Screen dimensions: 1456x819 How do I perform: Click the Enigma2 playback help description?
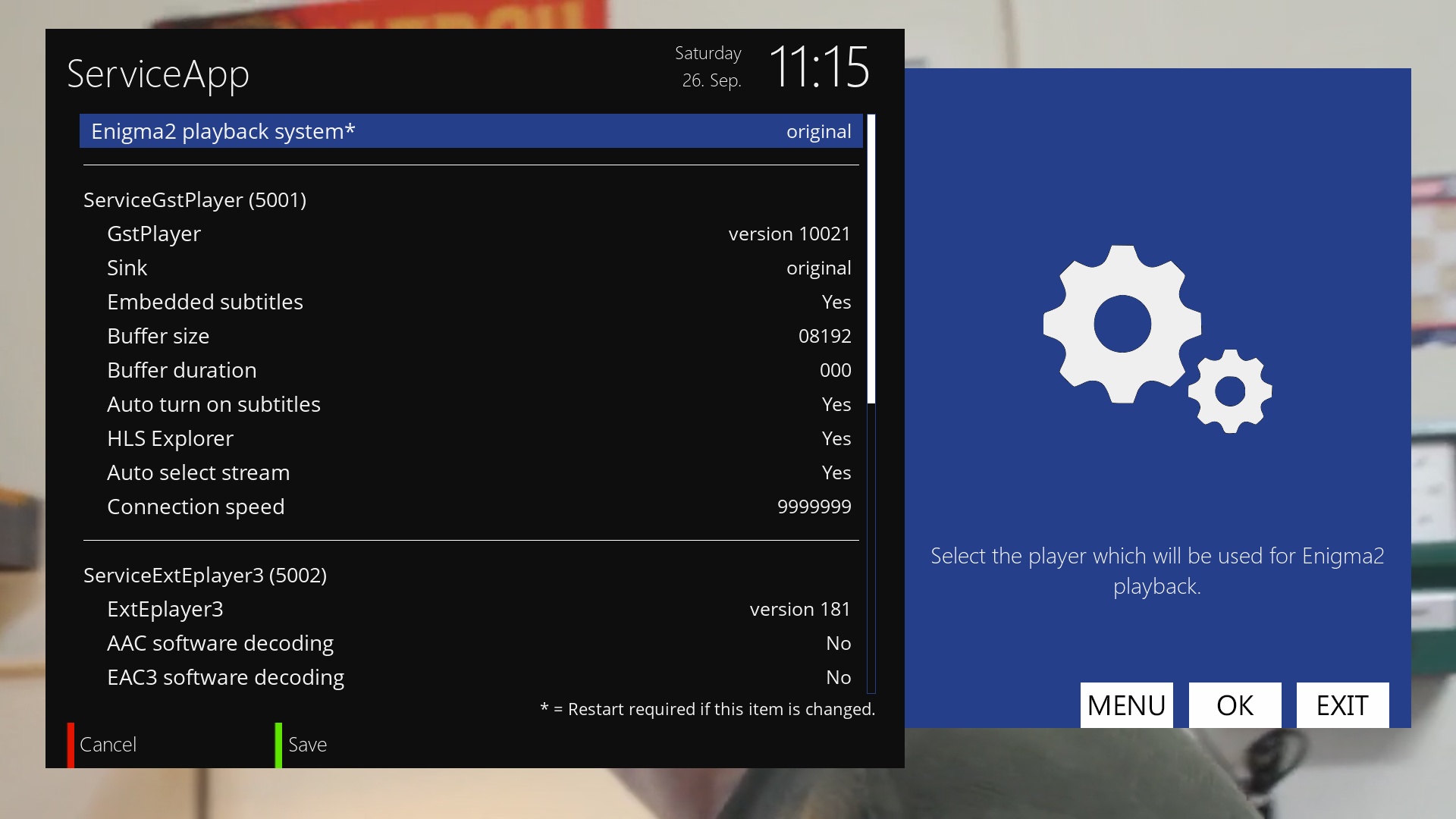1157,571
